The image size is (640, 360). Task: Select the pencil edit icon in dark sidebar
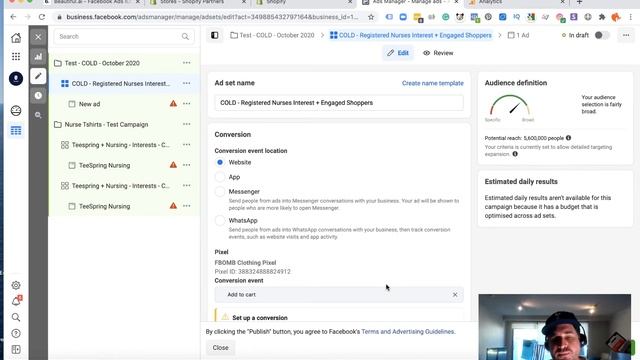point(38,76)
